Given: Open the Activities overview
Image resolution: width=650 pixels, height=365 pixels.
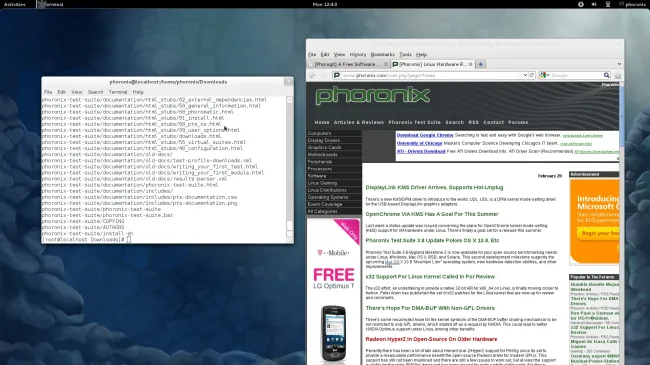Looking at the screenshot, I should (x=15, y=4).
